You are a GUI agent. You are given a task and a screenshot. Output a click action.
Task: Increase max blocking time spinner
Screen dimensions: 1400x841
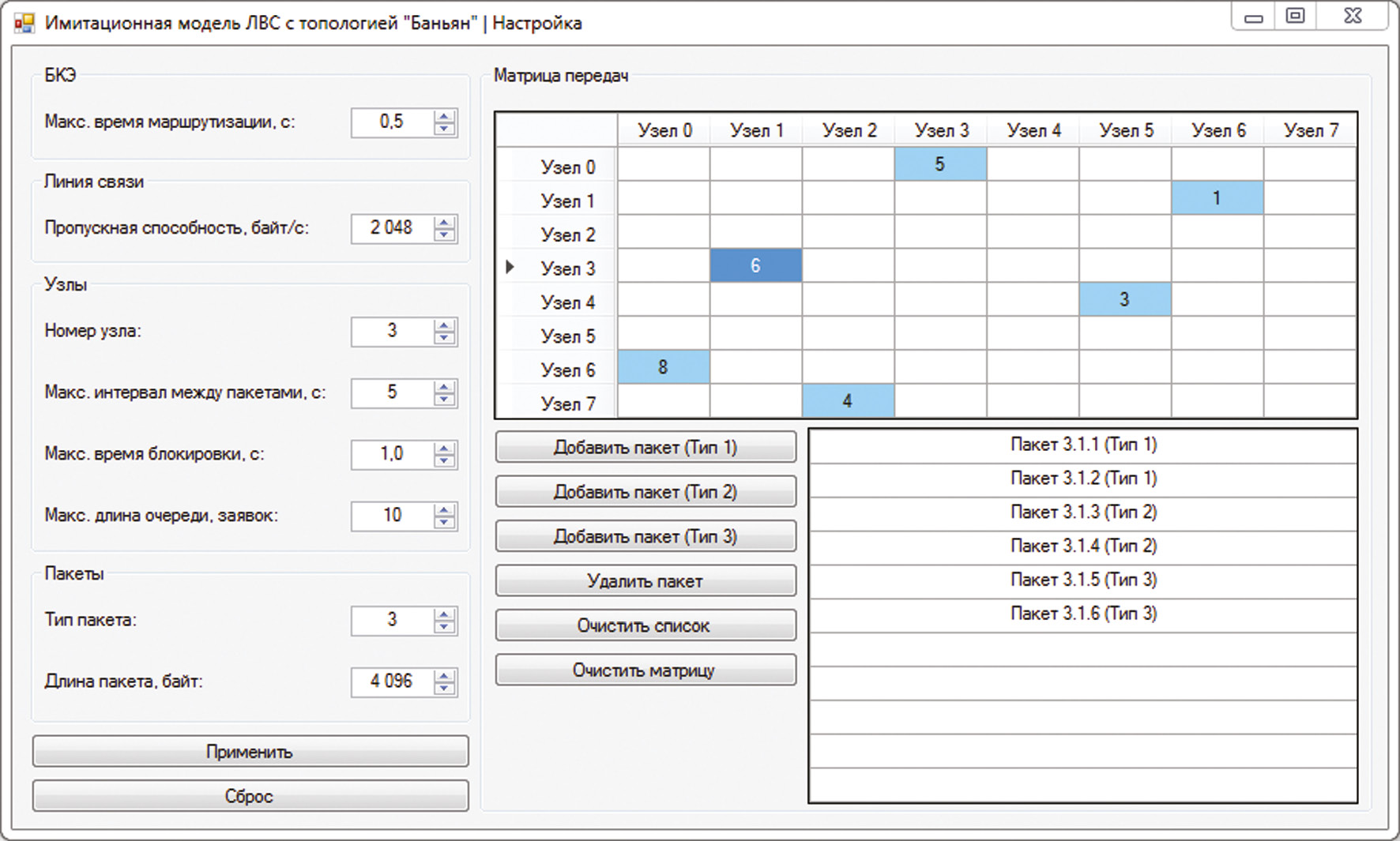445,449
